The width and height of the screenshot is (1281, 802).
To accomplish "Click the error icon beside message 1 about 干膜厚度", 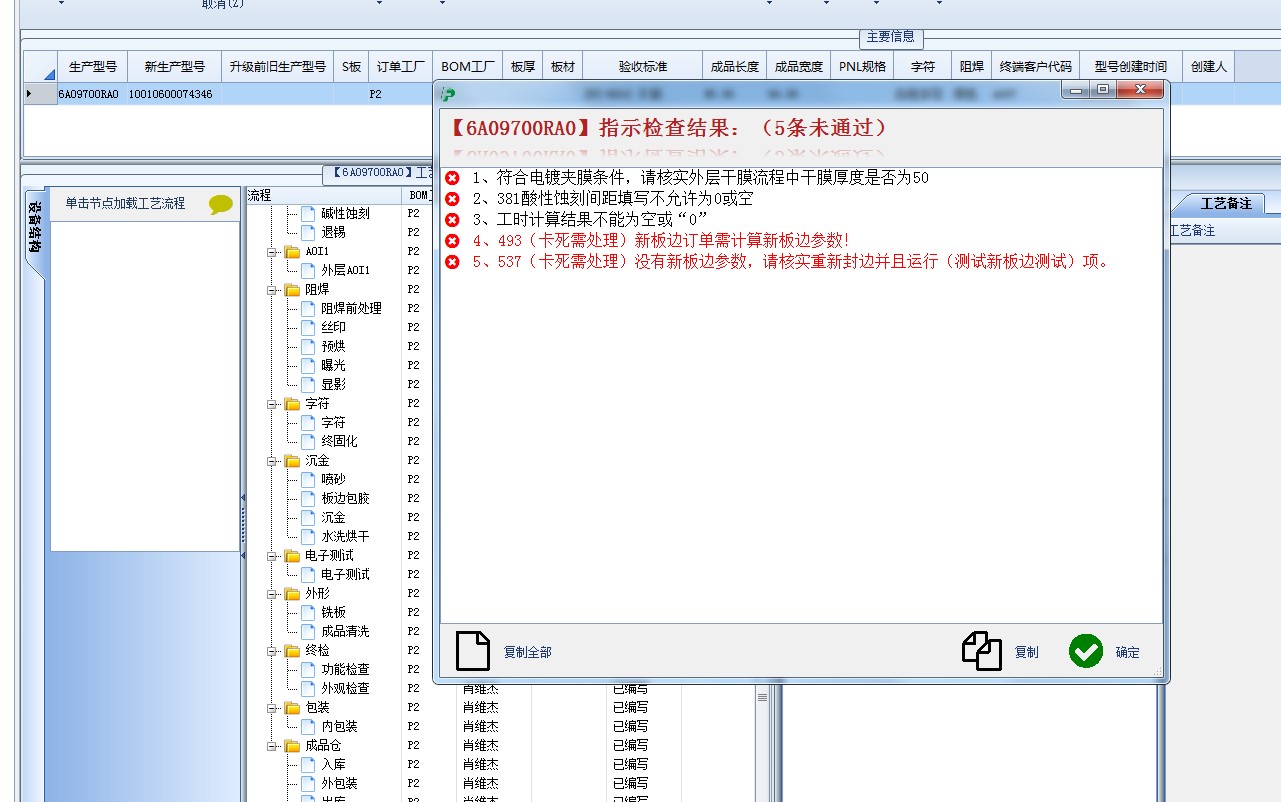I will coord(452,178).
